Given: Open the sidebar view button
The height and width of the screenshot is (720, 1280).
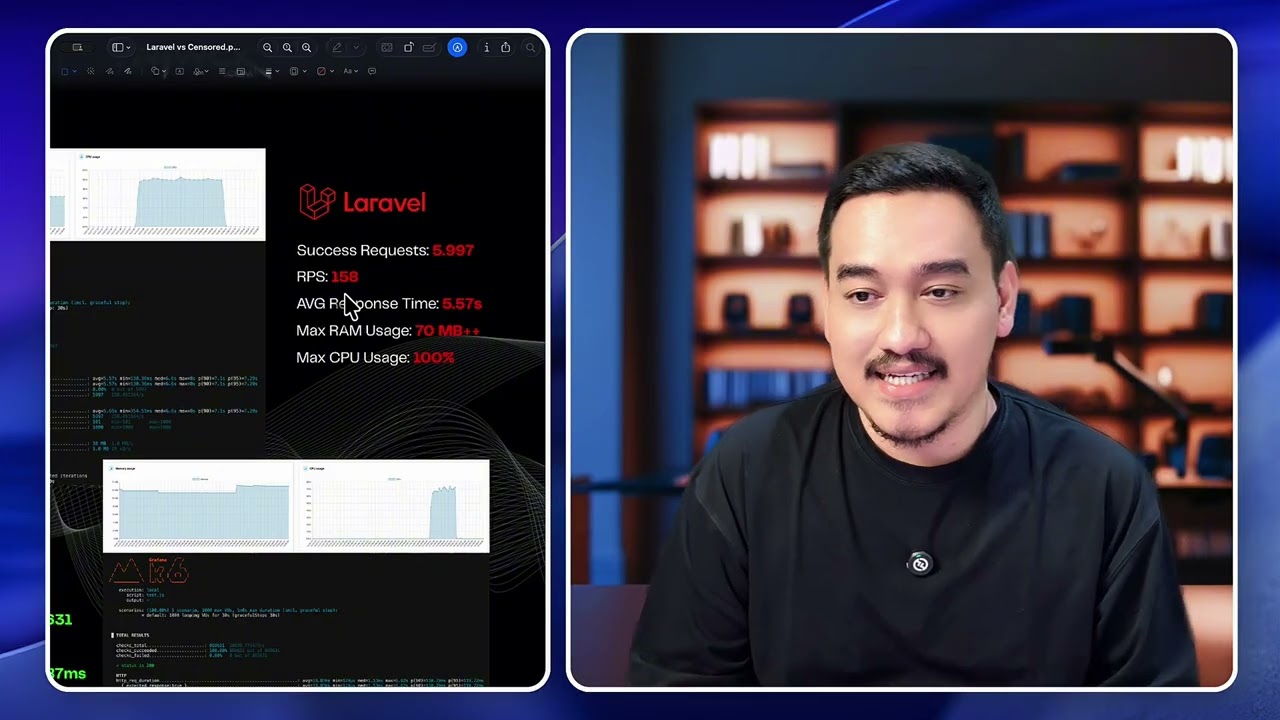Looking at the screenshot, I should tap(117, 47).
